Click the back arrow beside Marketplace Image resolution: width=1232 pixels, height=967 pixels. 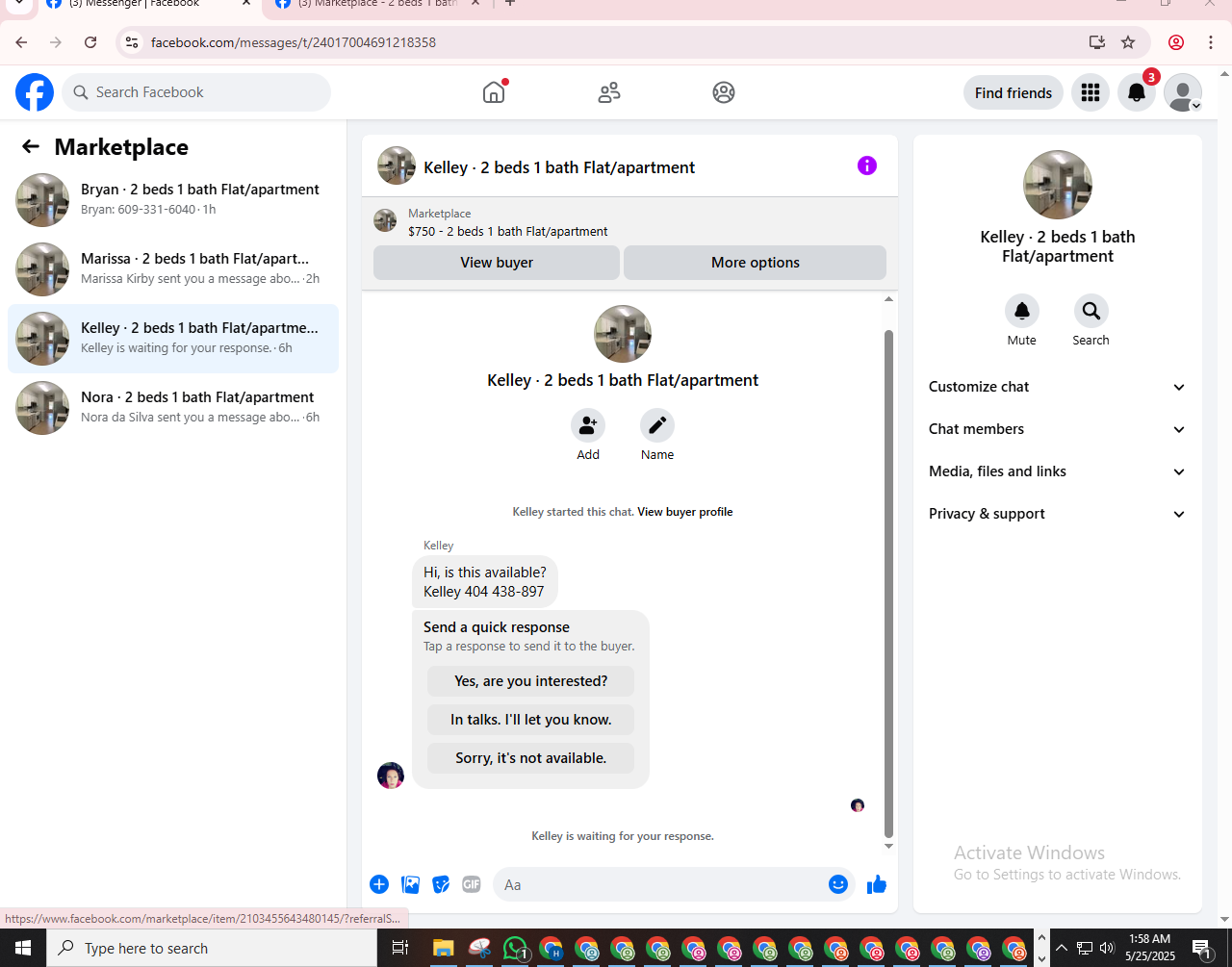(x=31, y=146)
